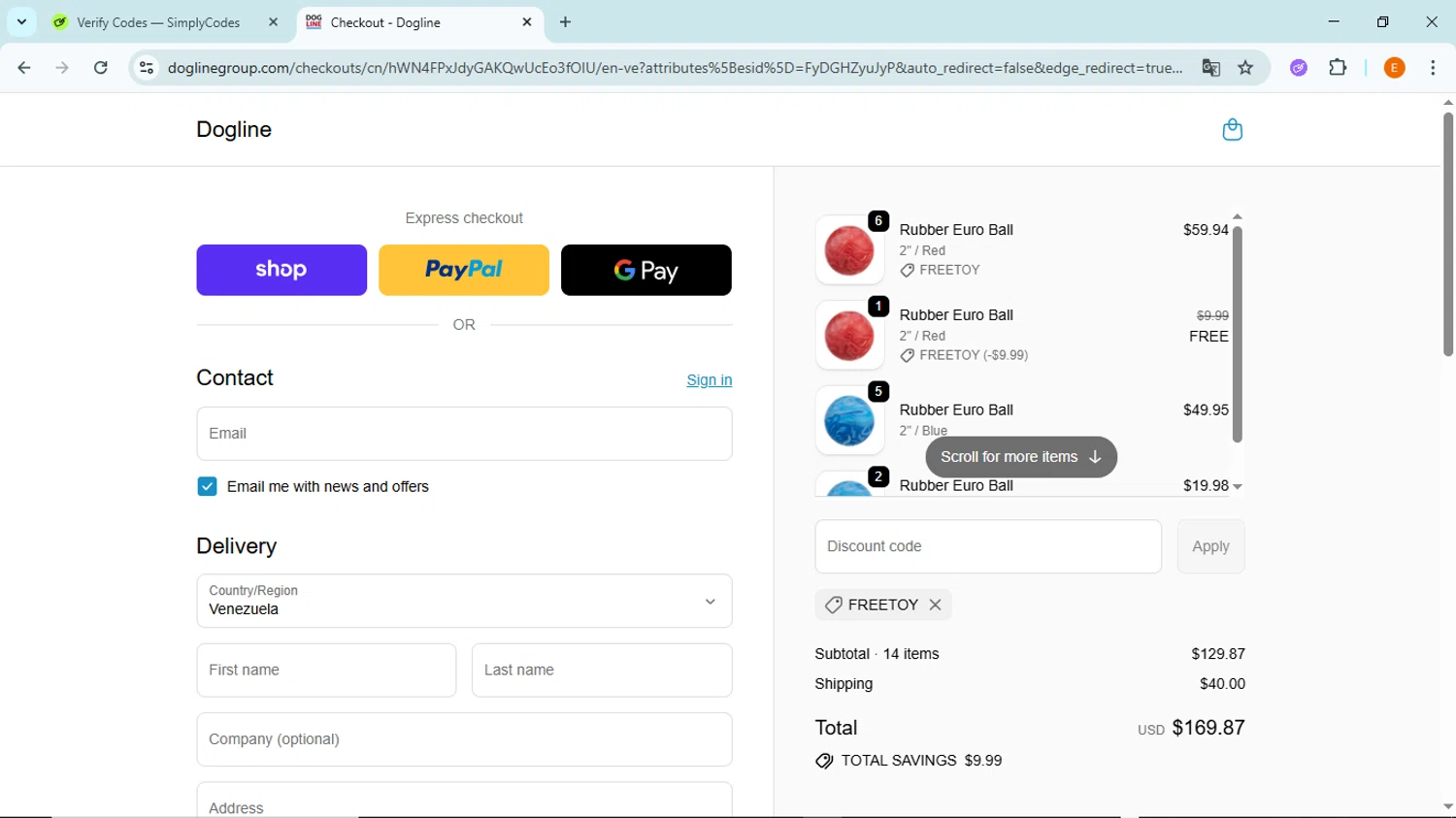
Task: Click Scroll for more items button
Action: click(x=1021, y=457)
